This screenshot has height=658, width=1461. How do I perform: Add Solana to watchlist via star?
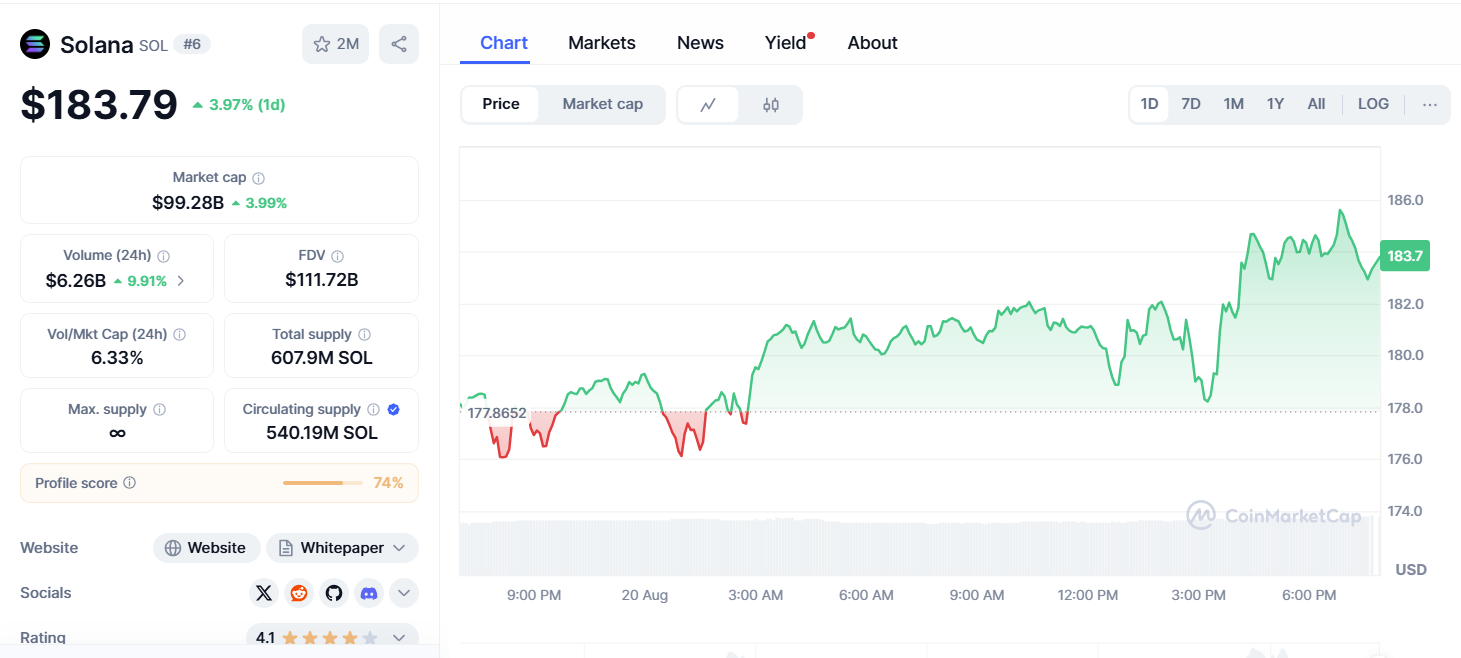[x=321, y=43]
